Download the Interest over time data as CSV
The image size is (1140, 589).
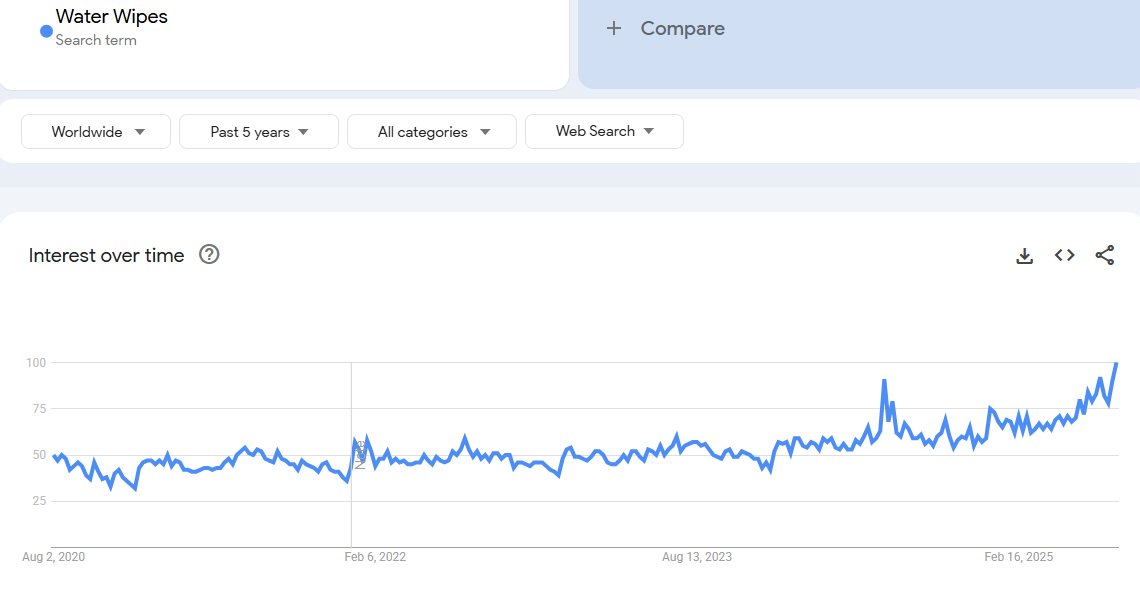click(x=1024, y=256)
